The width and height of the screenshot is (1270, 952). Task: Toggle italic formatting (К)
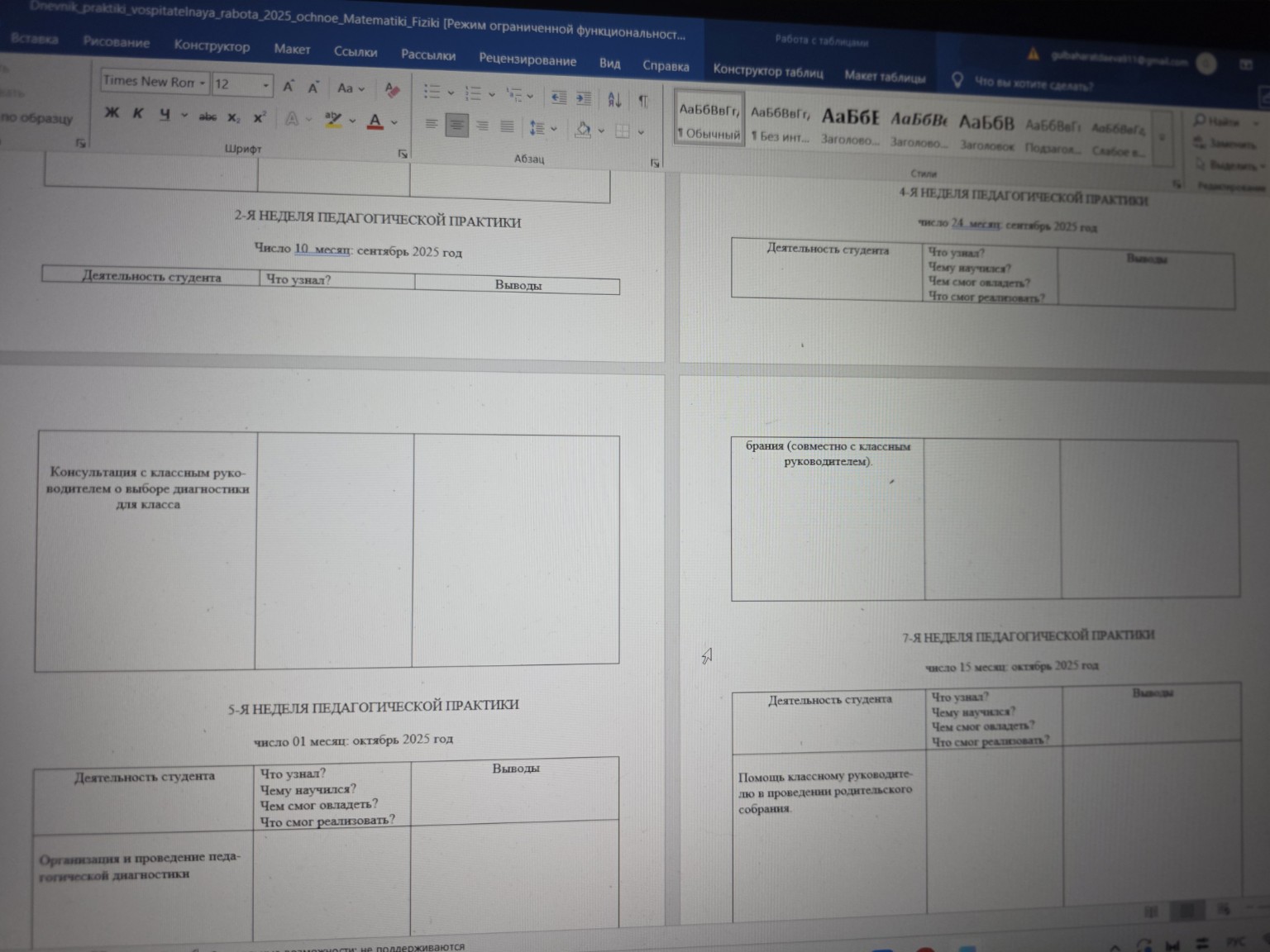click(x=138, y=114)
